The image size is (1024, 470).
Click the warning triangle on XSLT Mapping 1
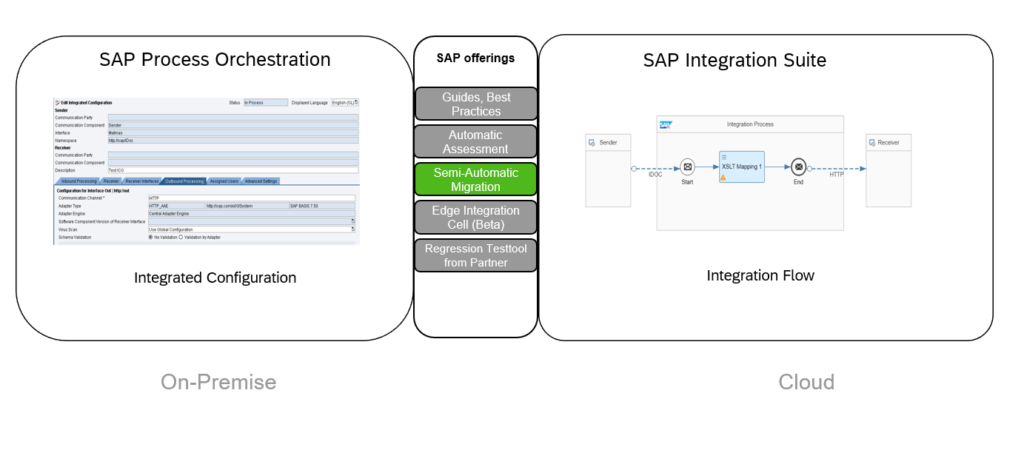coord(723,177)
